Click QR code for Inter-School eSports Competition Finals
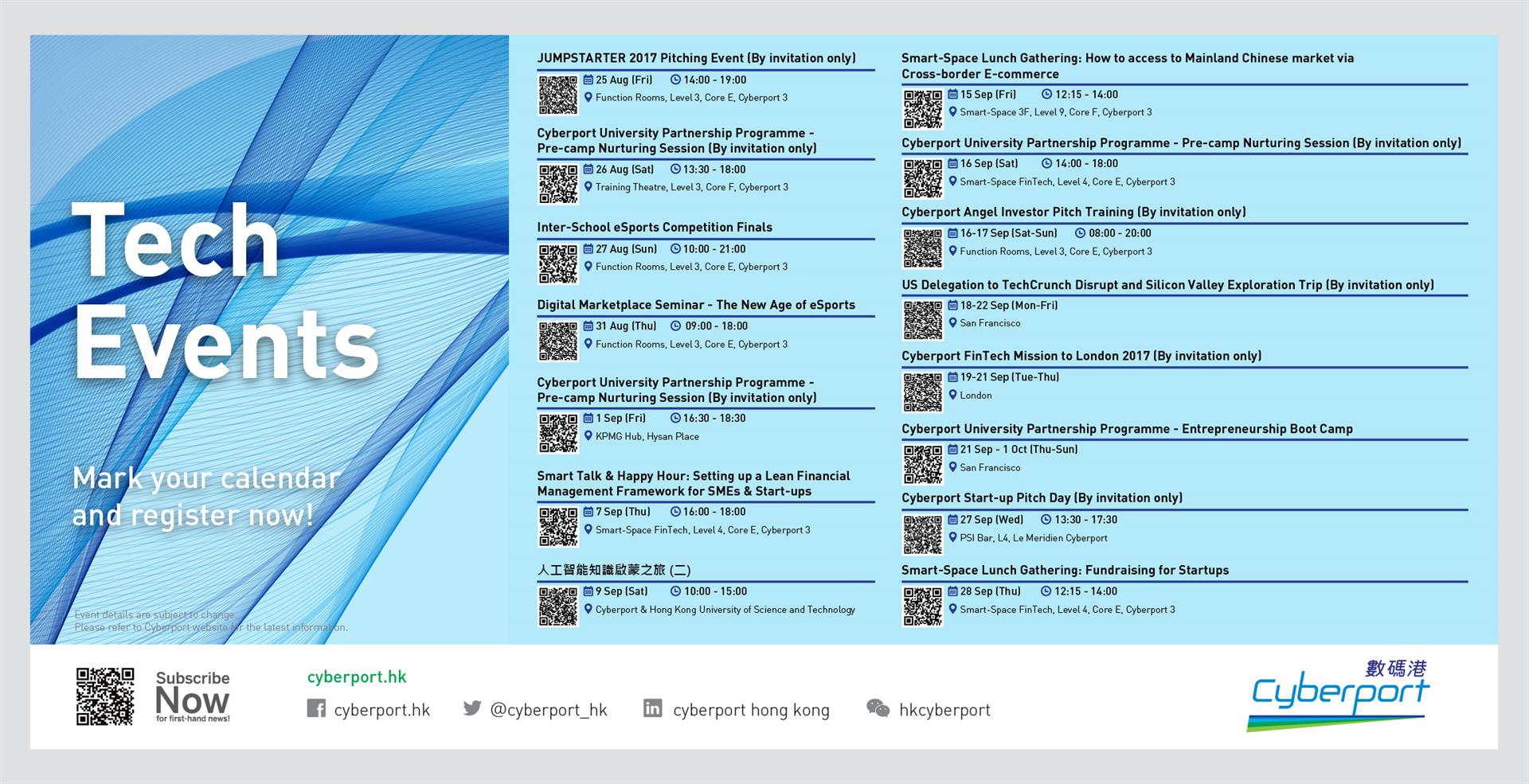This screenshot has width=1529, height=784. coord(558,263)
